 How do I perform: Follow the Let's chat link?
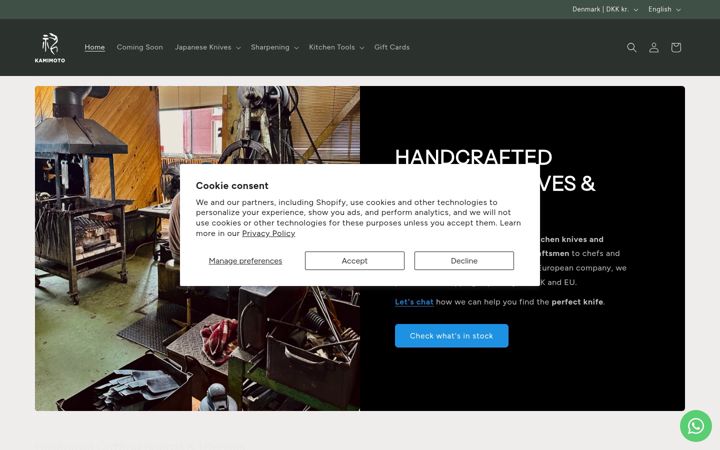pyautogui.click(x=414, y=302)
